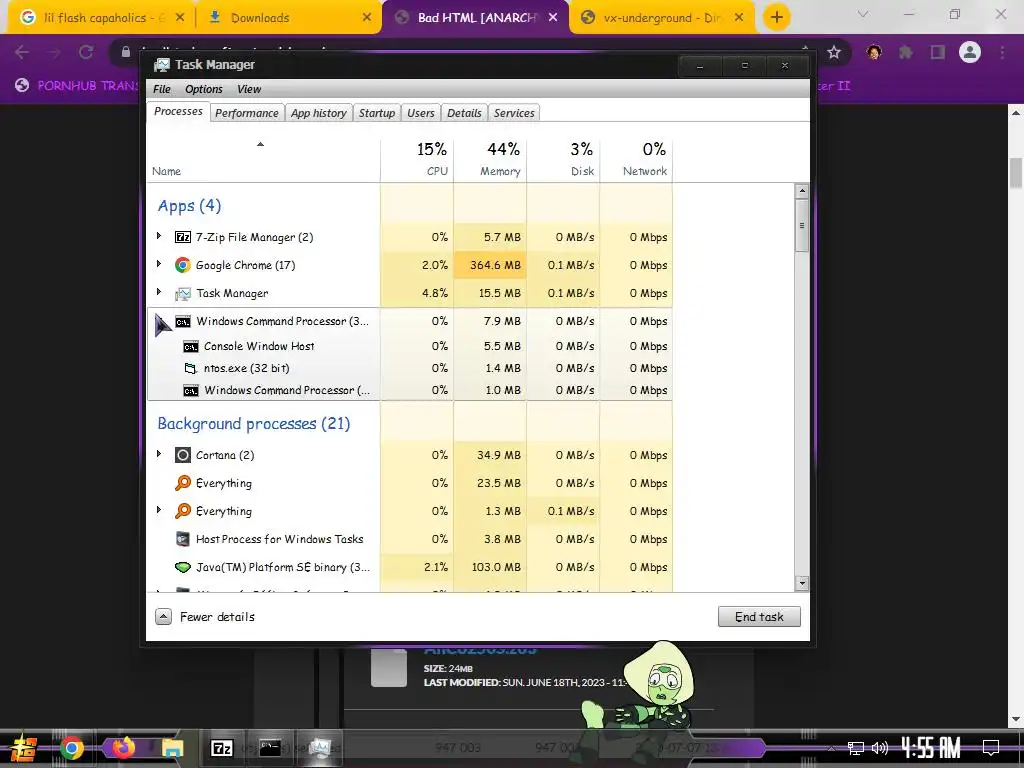Open the Chrome profile avatar

pos(970,52)
